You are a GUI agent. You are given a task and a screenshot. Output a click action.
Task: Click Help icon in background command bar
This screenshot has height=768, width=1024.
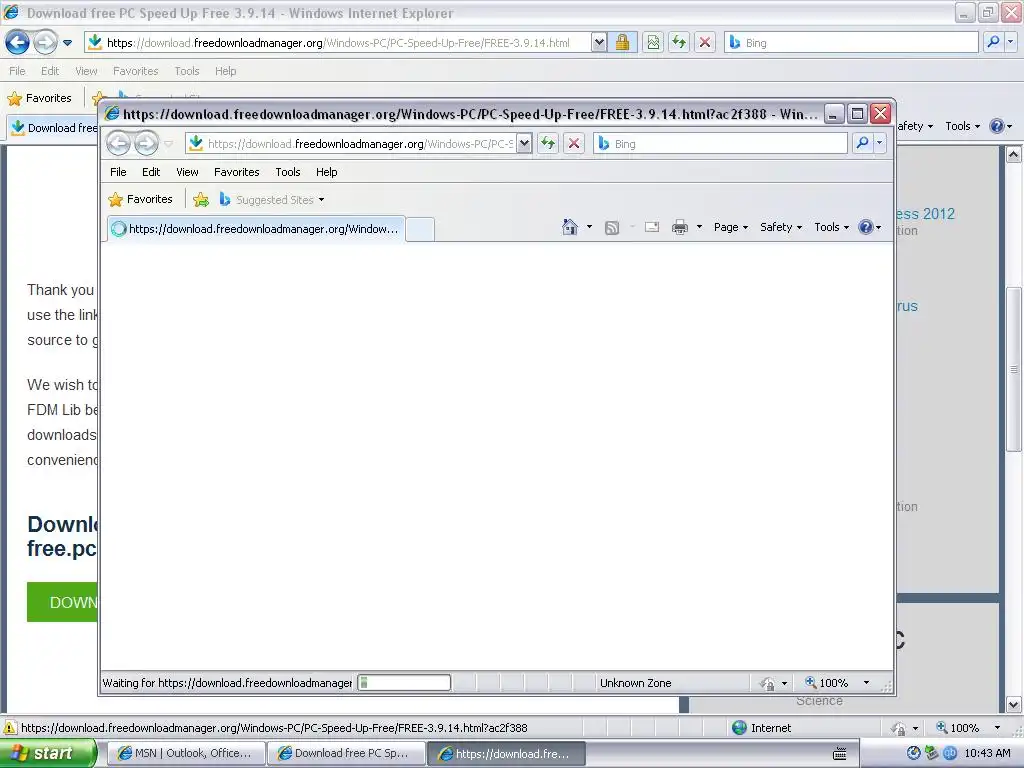point(997,126)
